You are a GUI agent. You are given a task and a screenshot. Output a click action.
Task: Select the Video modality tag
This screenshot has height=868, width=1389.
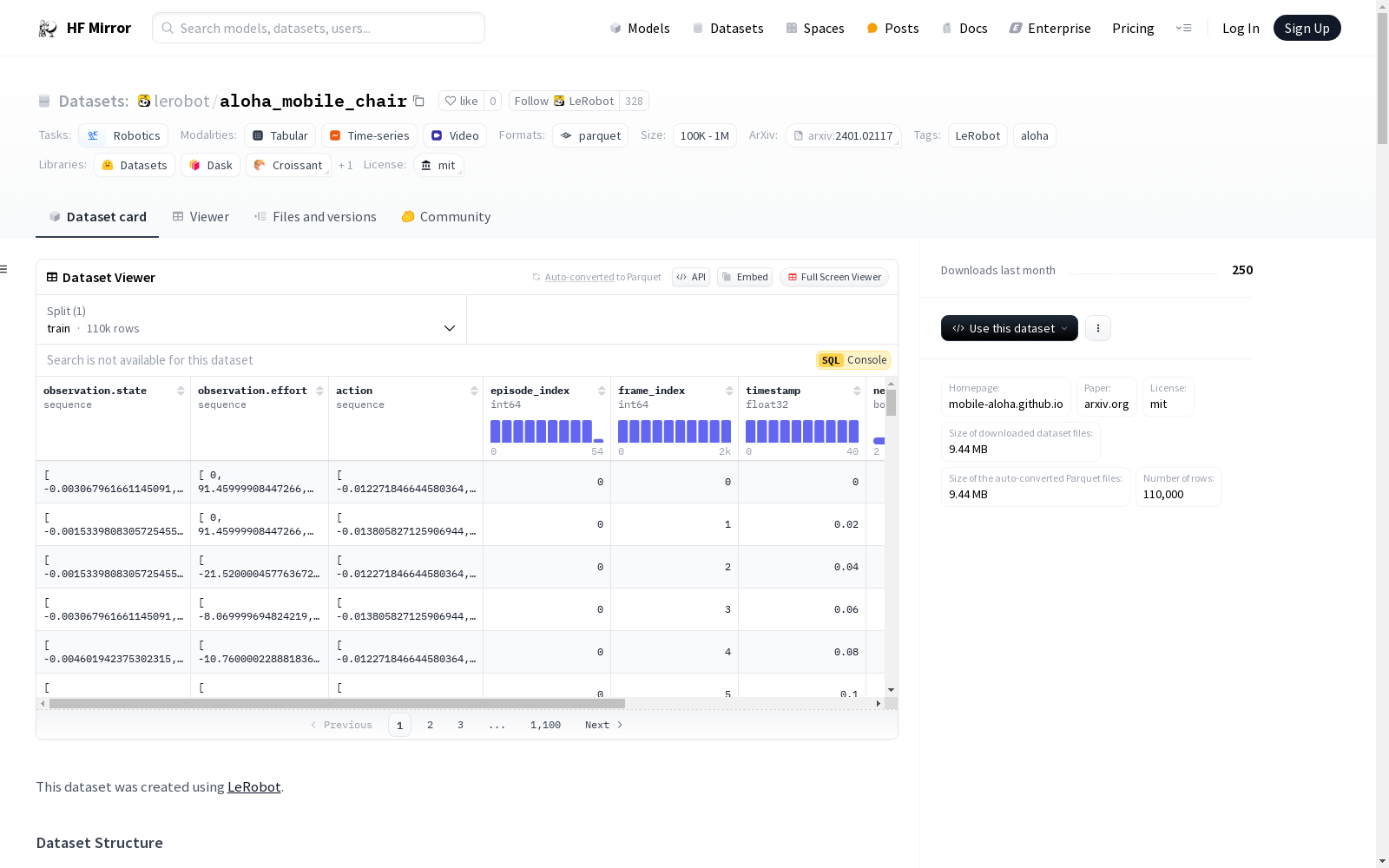[x=455, y=135]
